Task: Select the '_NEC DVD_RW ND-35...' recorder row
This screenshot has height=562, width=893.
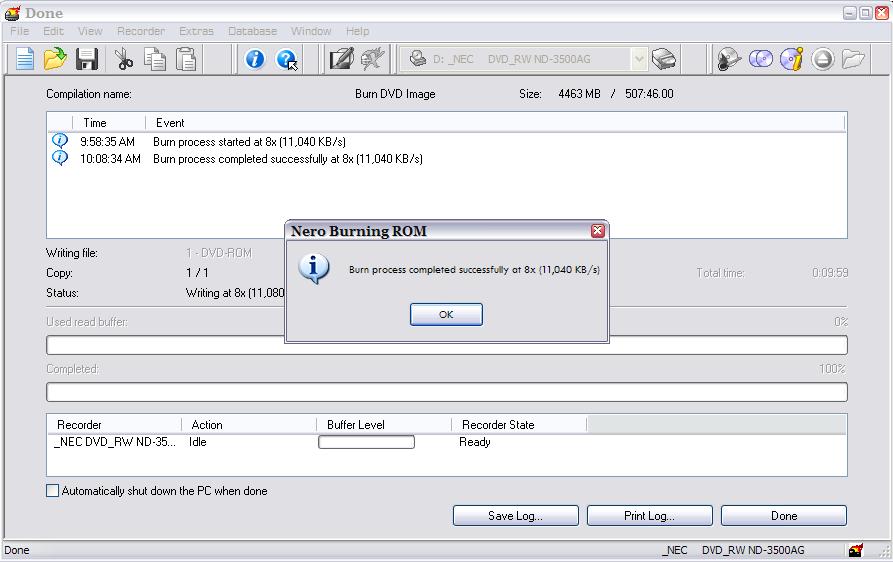Action: click(115, 442)
